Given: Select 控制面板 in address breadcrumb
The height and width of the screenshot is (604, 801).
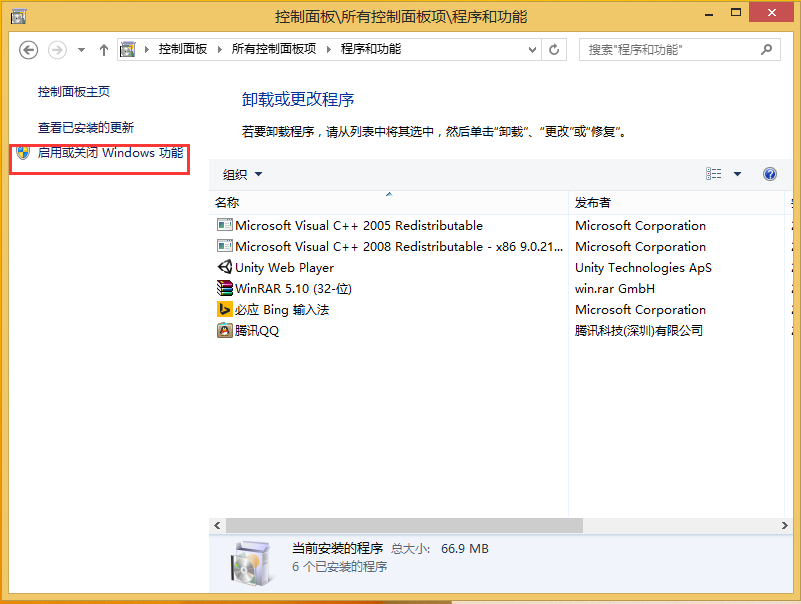Looking at the screenshot, I should pyautogui.click(x=183, y=49).
